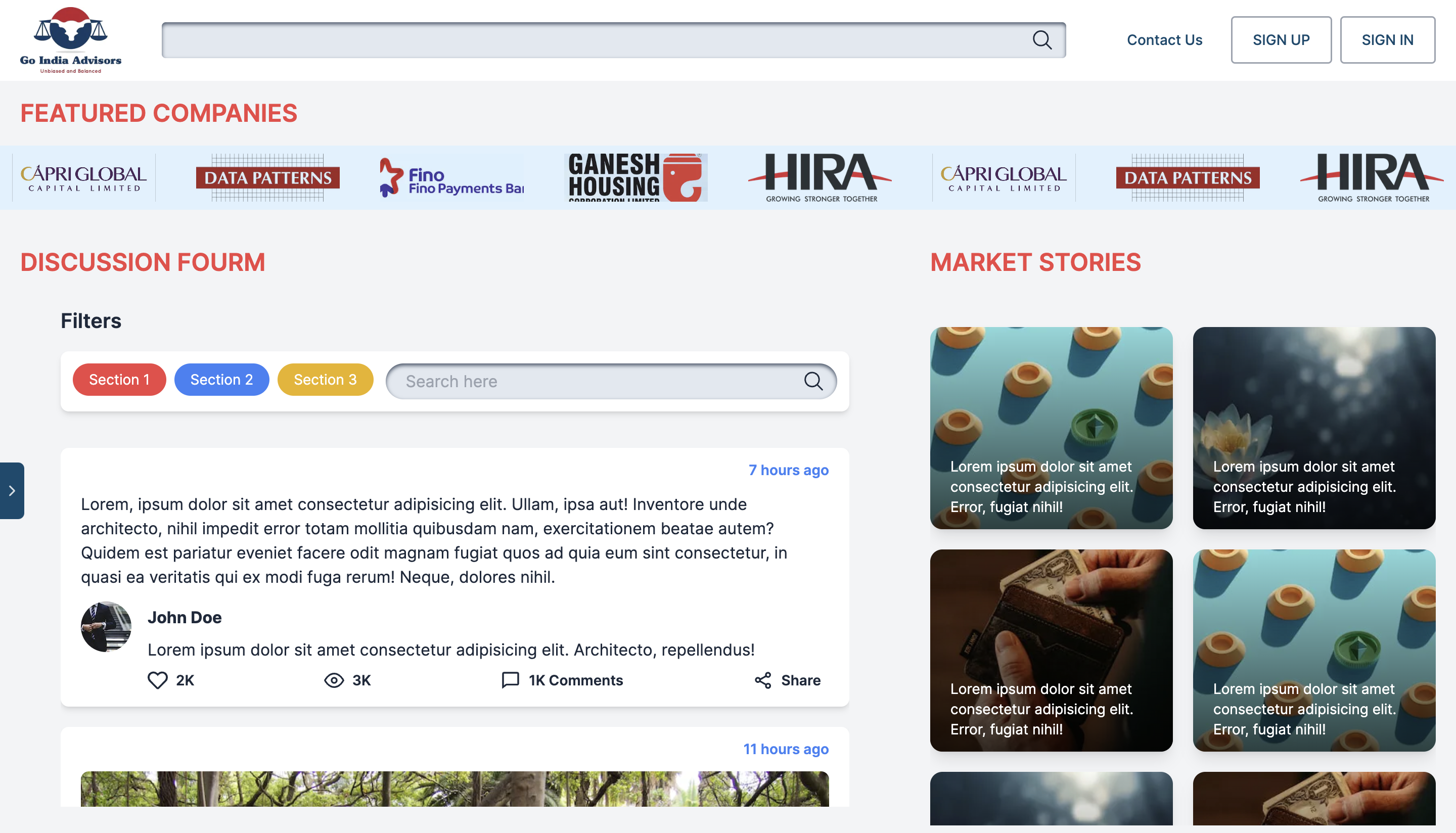The width and height of the screenshot is (1456, 833).
Task: Open the Ganesh Housing company logo
Action: pos(635,177)
